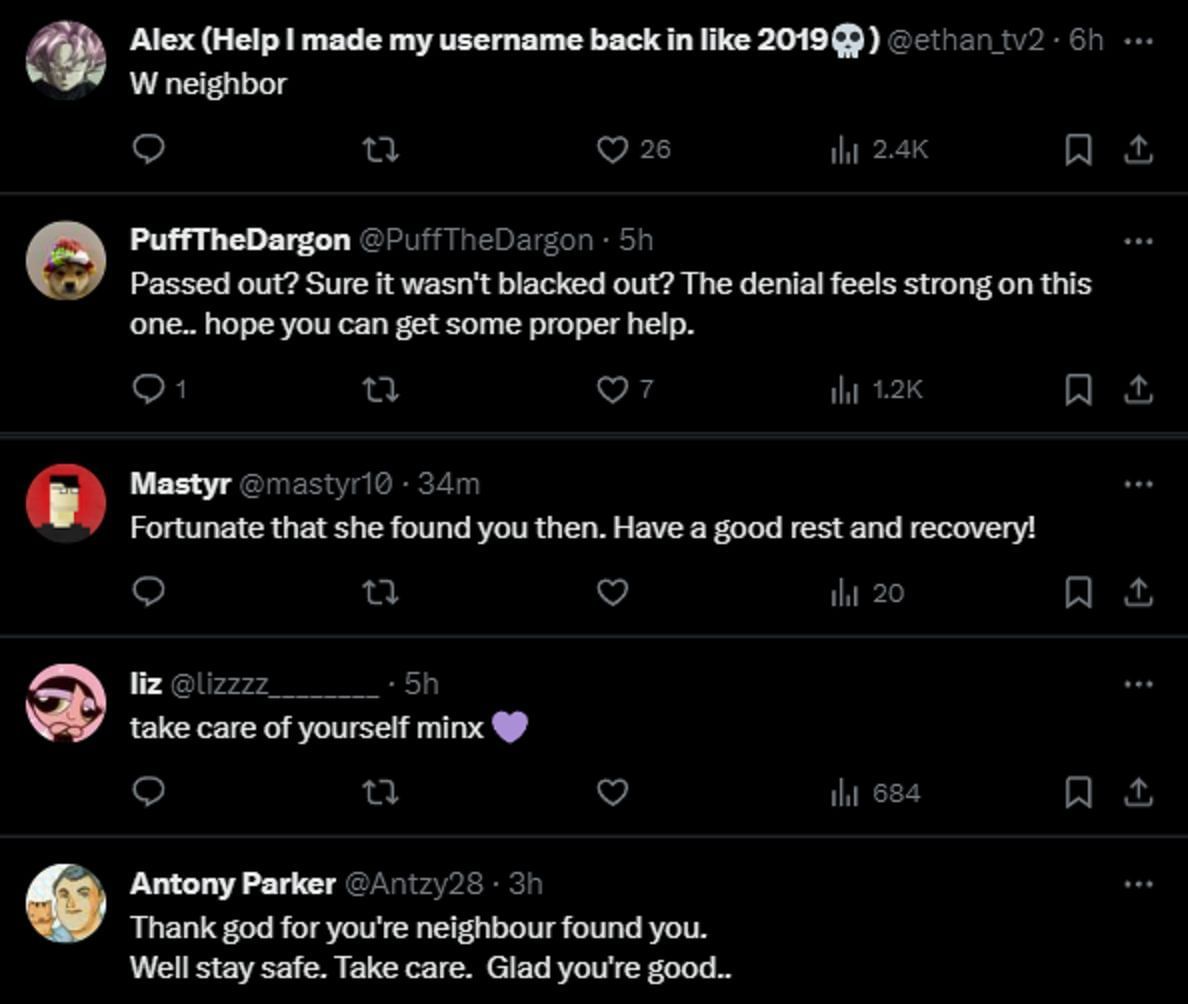Bookmark liz's reply

coord(1078,793)
